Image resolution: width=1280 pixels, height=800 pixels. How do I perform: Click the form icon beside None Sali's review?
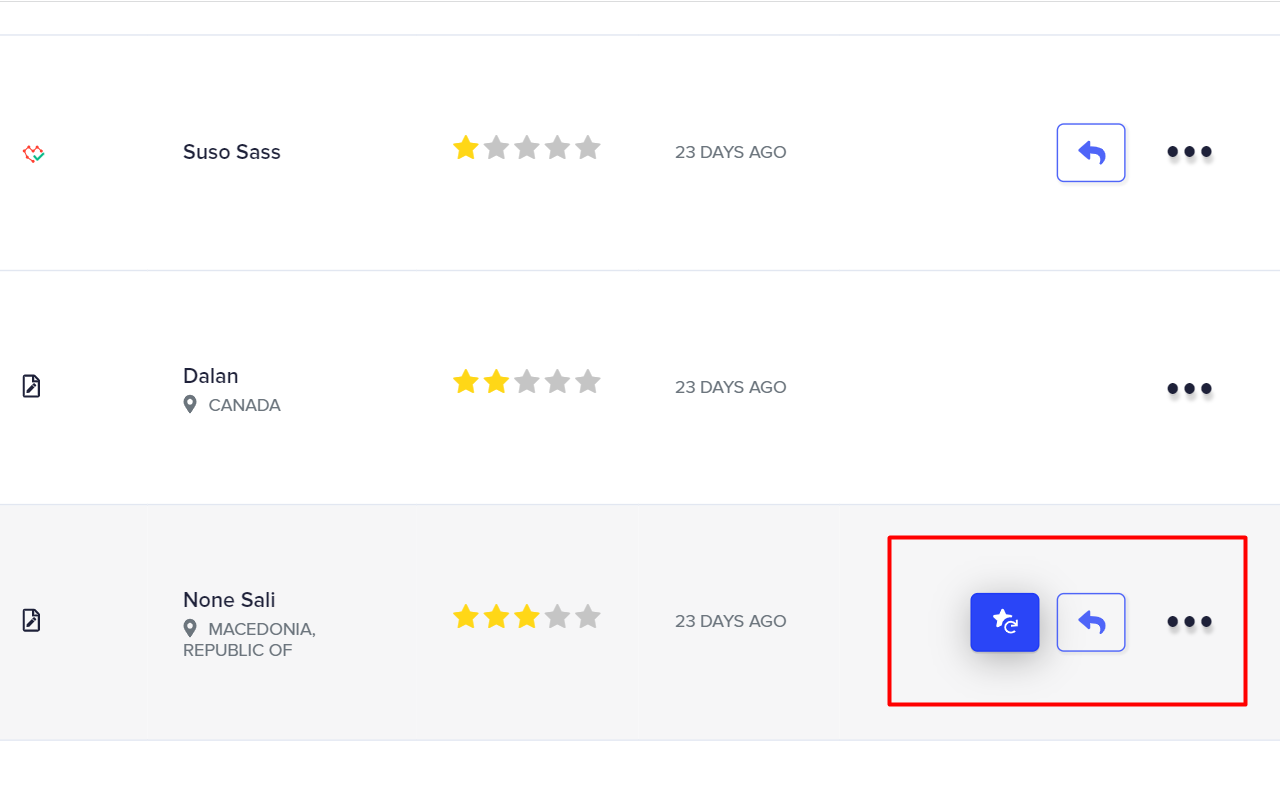pyautogui.click(x=31, y=620)
